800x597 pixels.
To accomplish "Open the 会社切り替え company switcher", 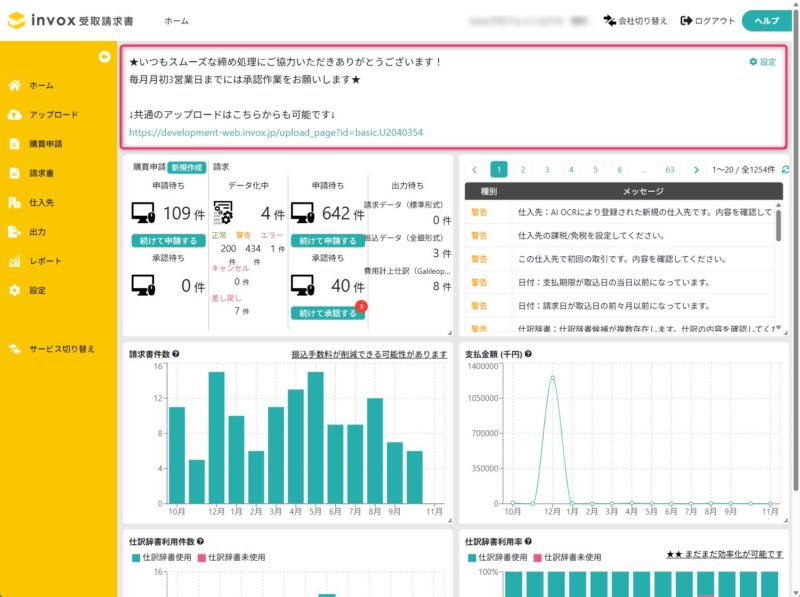I will pyautogui.click(x=635, y=21).
